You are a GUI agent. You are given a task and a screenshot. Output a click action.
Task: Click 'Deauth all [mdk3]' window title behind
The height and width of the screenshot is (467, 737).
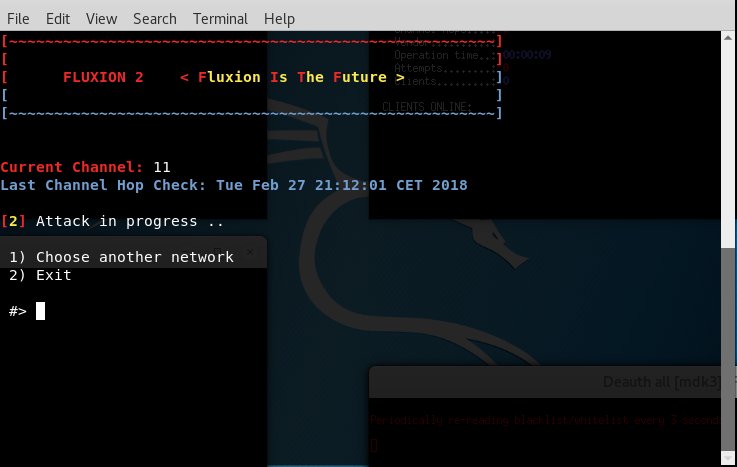[x=661, y=382]
